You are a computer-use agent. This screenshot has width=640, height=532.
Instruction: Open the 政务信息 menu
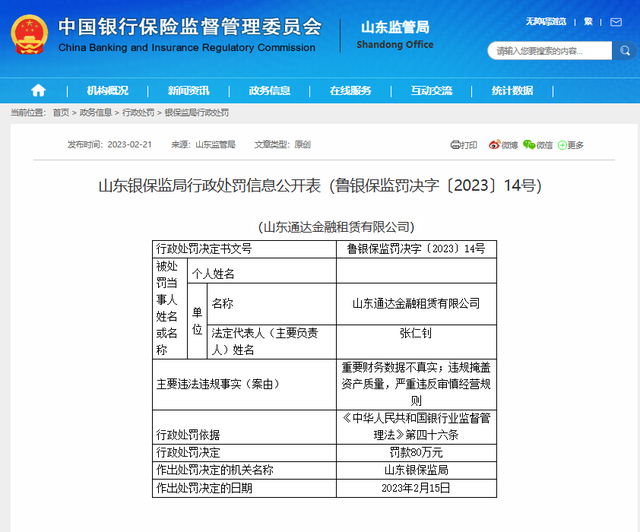pyautogui.click(x=269, y=90)
